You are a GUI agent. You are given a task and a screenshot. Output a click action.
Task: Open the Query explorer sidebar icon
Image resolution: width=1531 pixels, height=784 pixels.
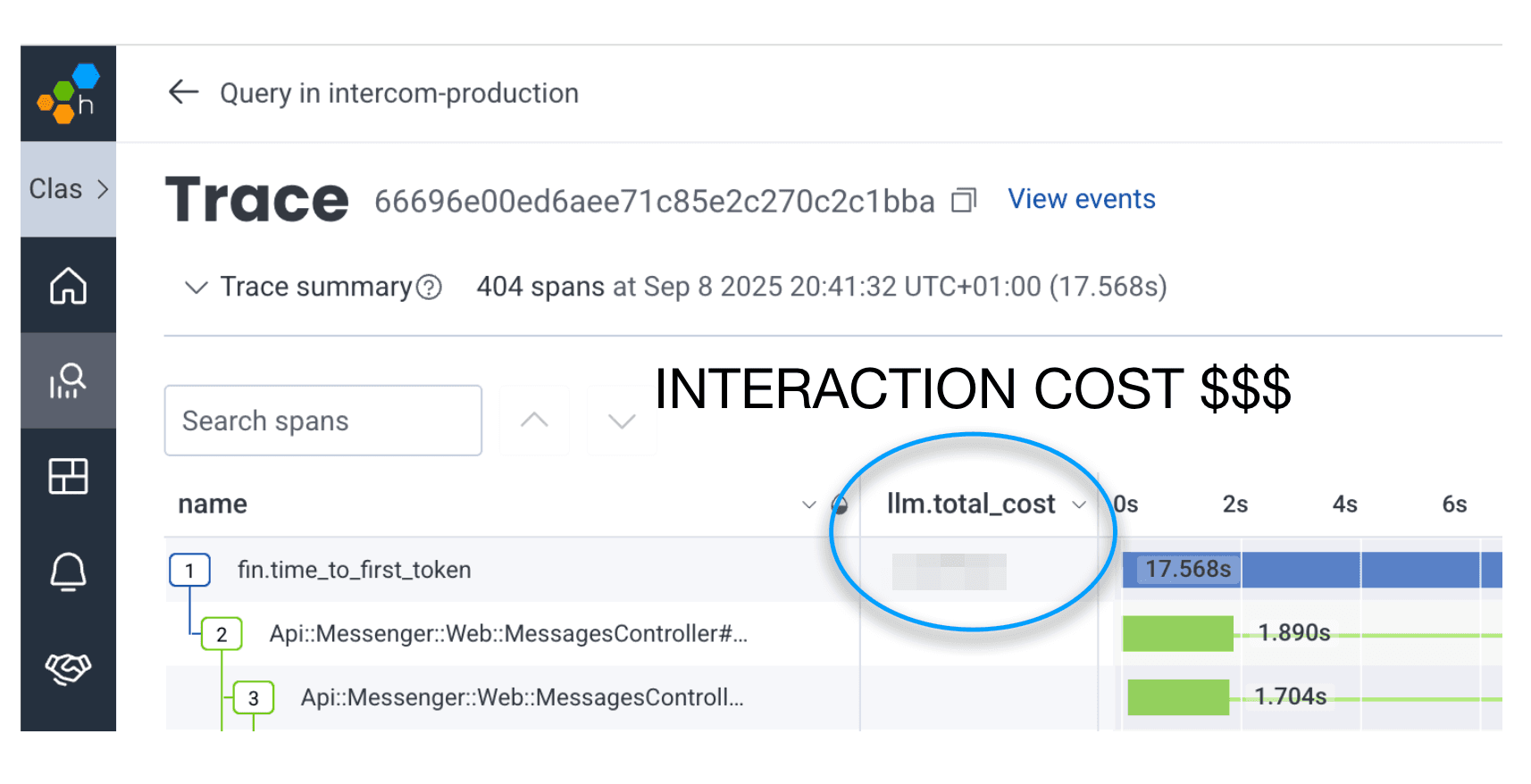click(x=68, y=381)
